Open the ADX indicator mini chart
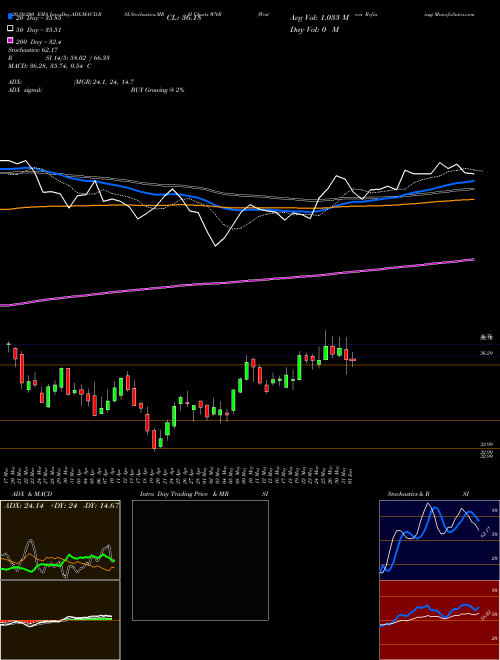 (60, 540)
